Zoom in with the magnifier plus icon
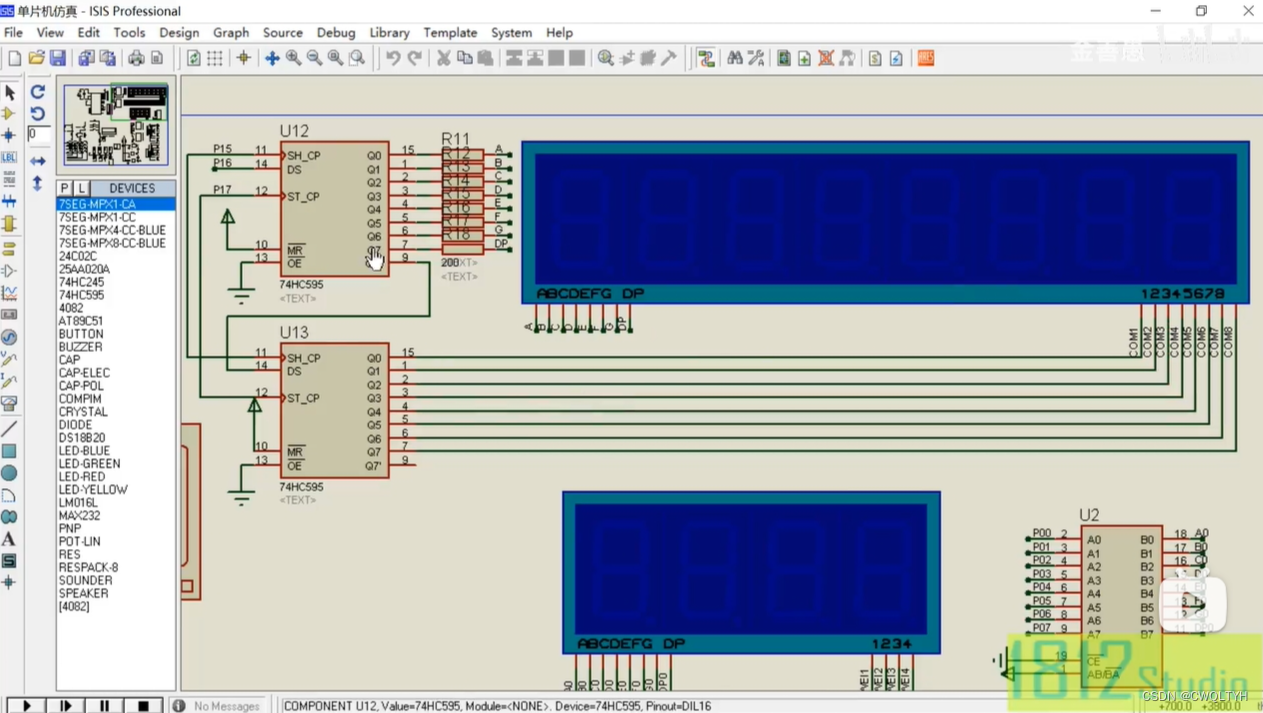Image resolution: width=1263 pixels, height=713 pixels. 293,59
